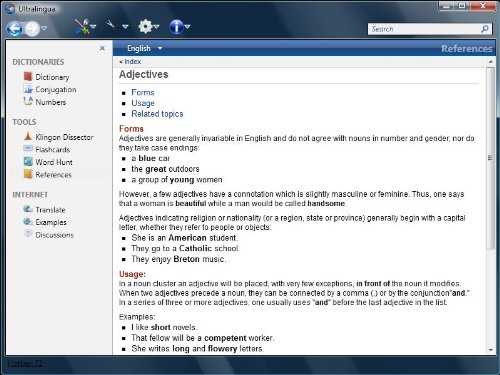The image size is (500, 375).
Task: Click the red Usage: heading text
Action: coord(132,274)
